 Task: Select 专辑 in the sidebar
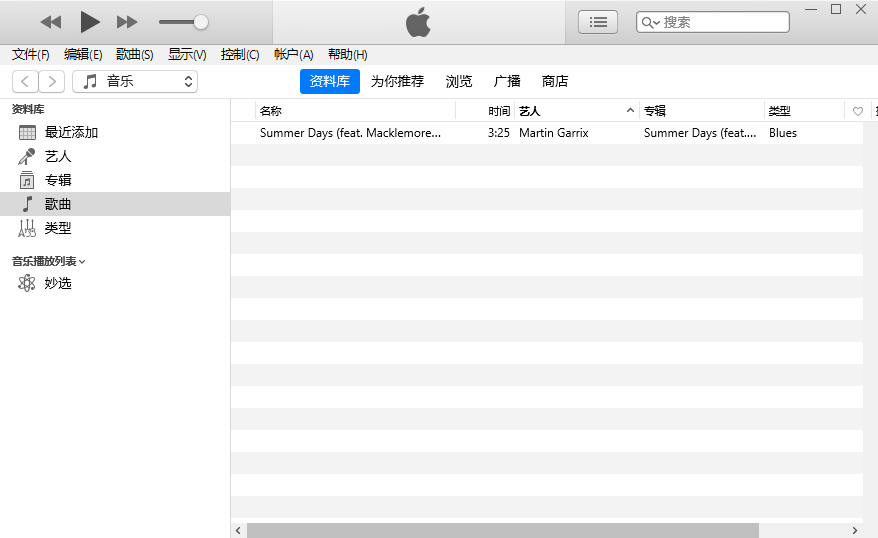point(115,180)
